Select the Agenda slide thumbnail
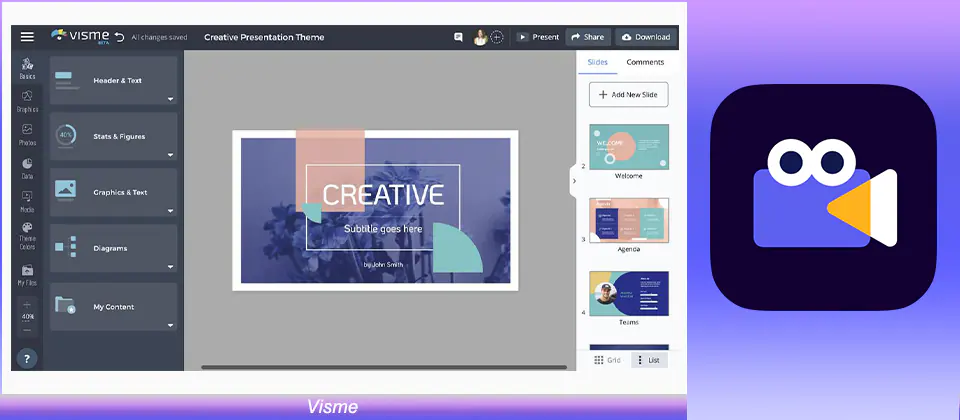Viewport: 960px width, 420px height. pyautogui.click(x=629, y=220)
